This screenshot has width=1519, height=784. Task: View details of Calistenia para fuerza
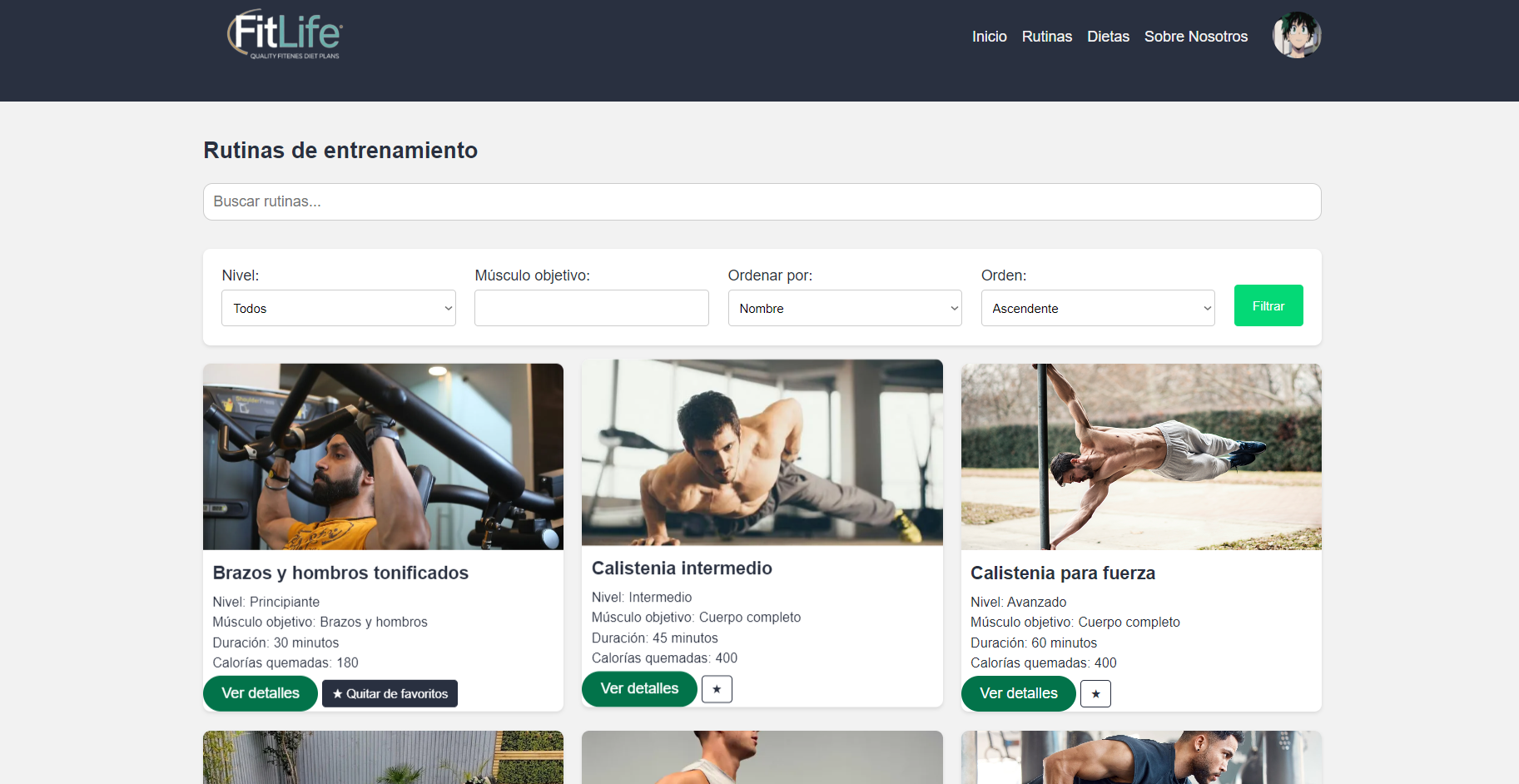point(1019,693)
